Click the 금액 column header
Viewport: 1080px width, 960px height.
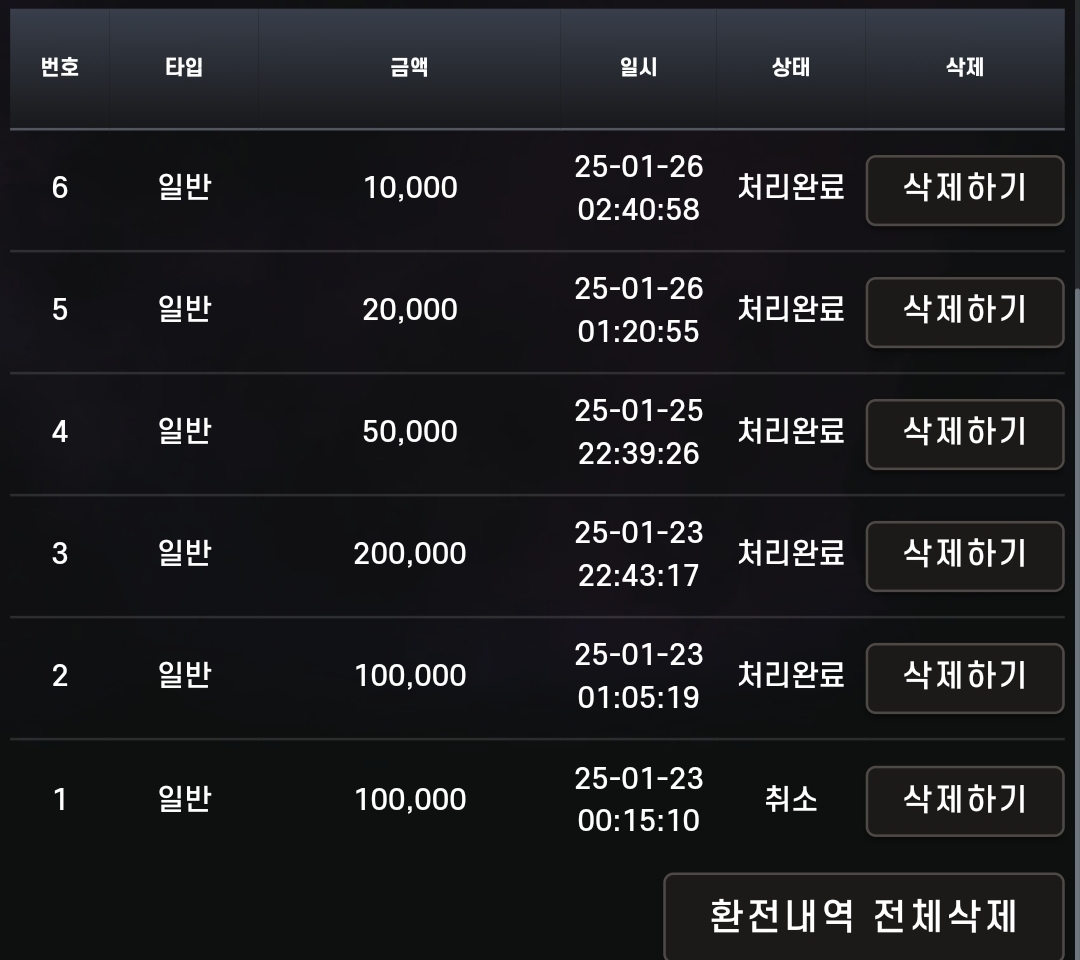pos(410,68)
